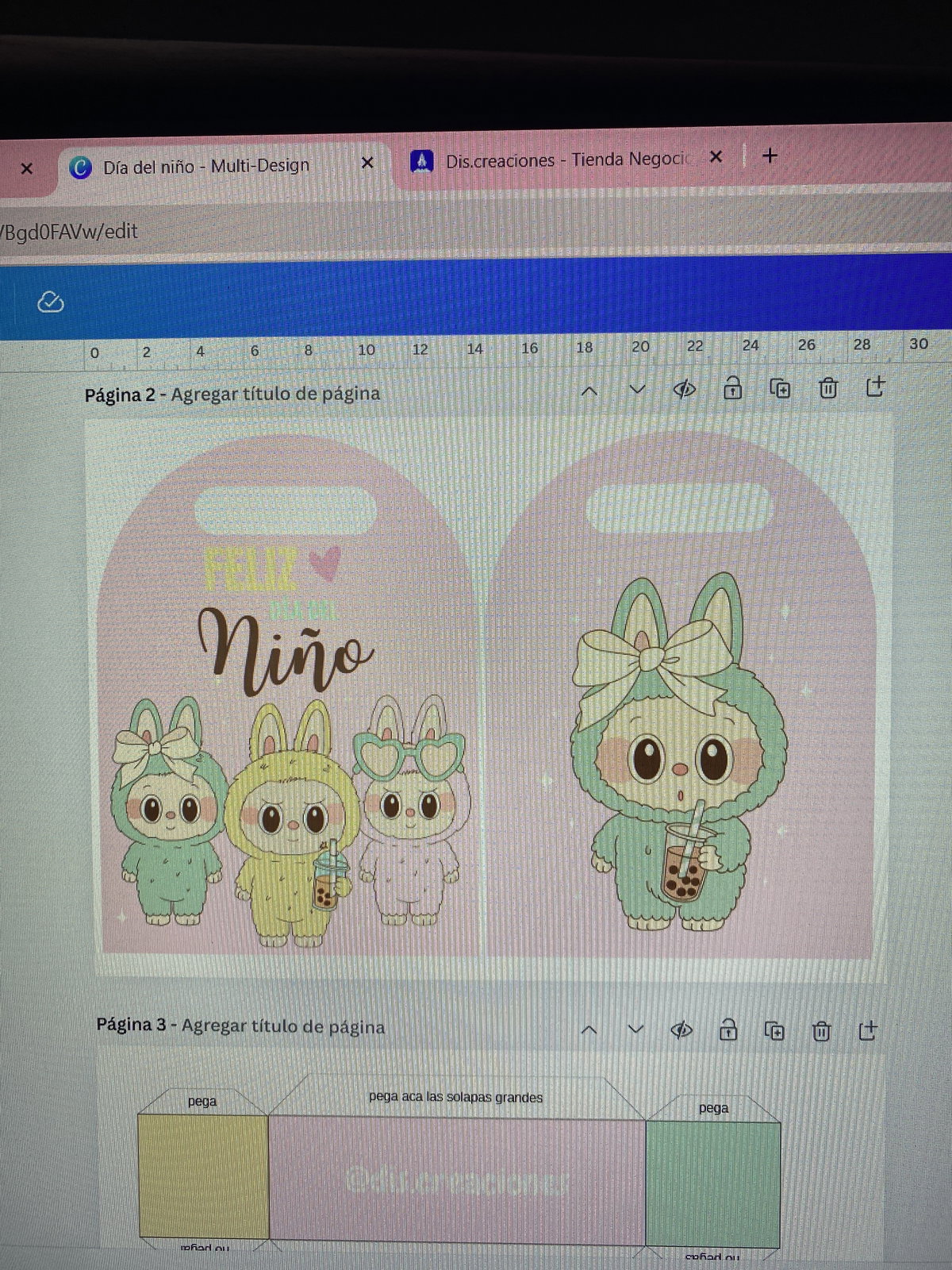Move Página 2 down with the chevron
952x1270 pixels.
637,390
